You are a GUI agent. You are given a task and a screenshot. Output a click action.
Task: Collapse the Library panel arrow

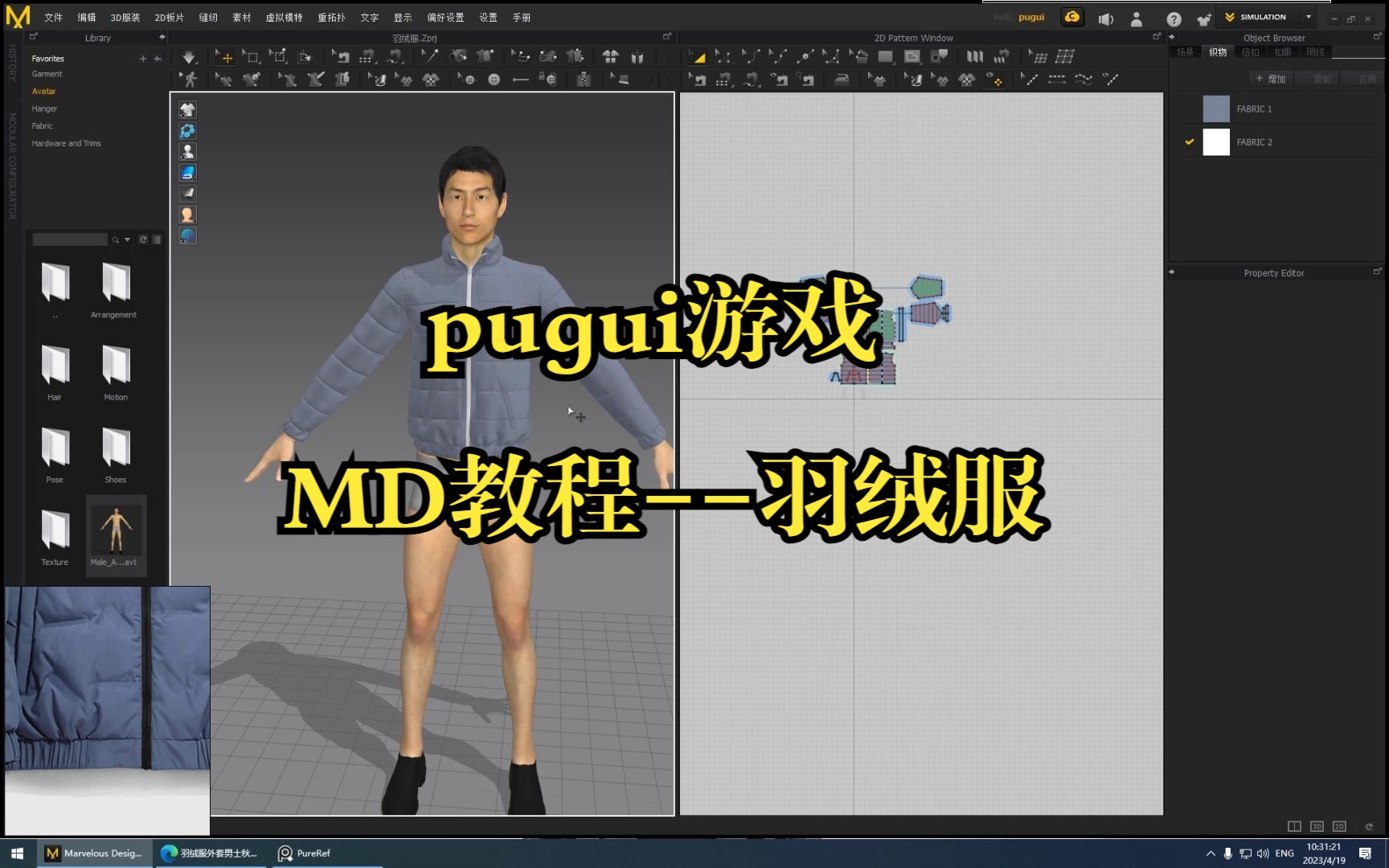coord(162,37)
